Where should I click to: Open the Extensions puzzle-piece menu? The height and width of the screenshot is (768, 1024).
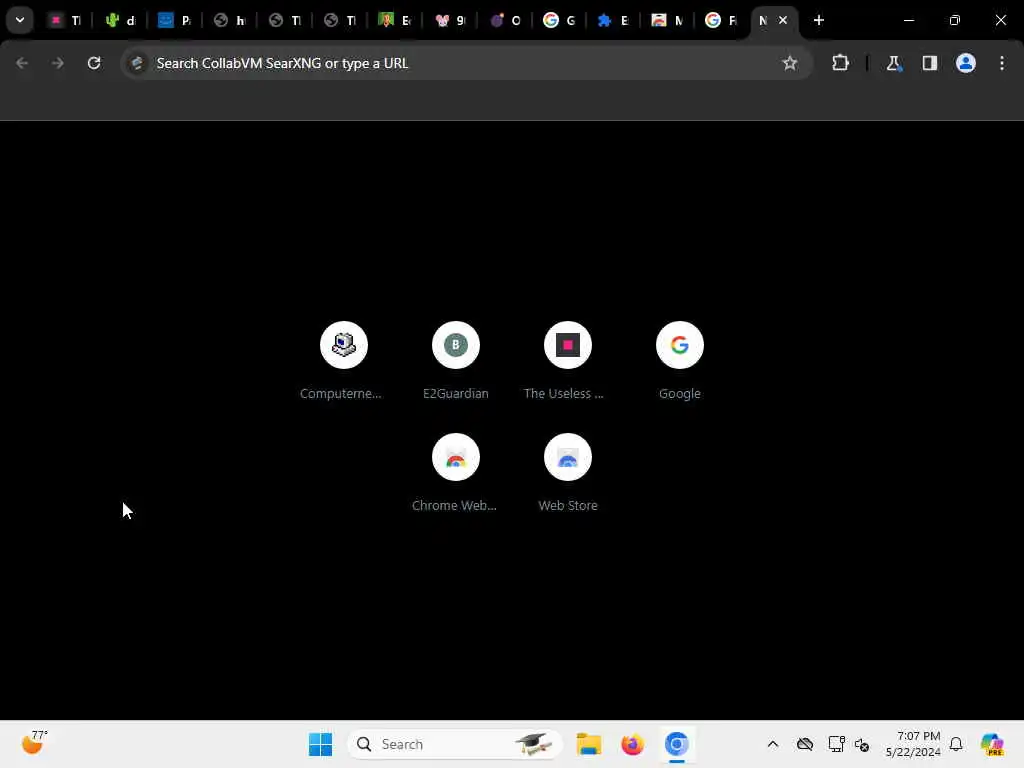pos(840,63)
